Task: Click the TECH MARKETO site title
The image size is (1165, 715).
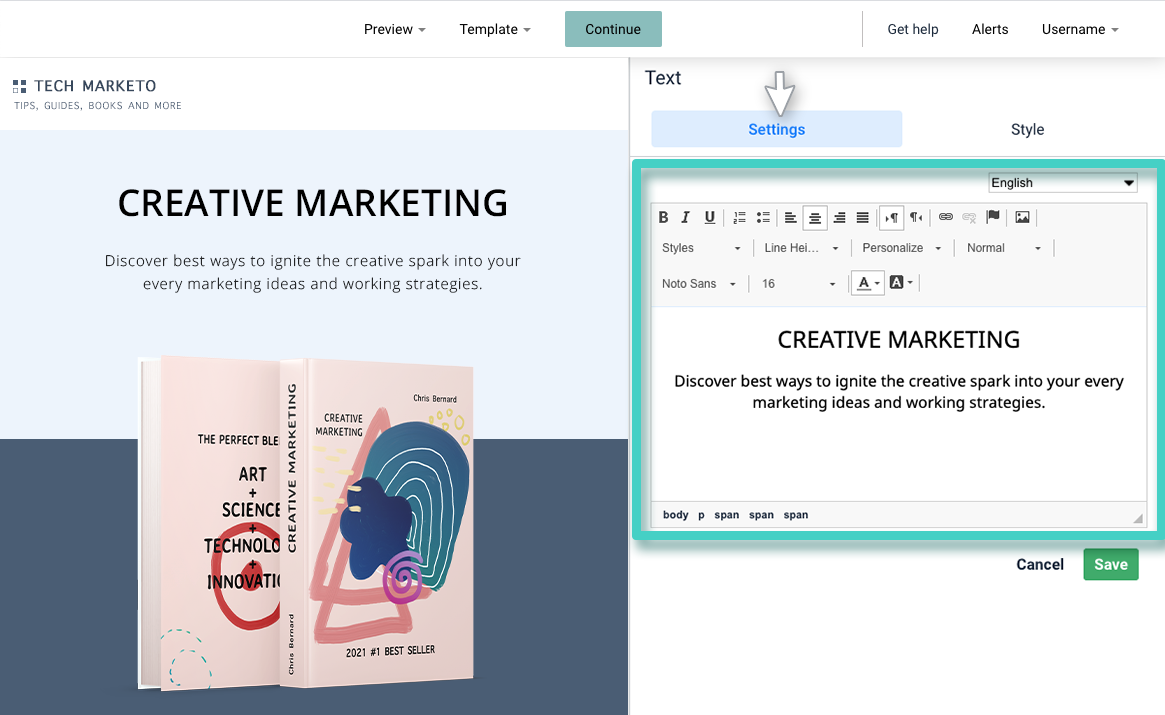Action: tap(95, 86)
